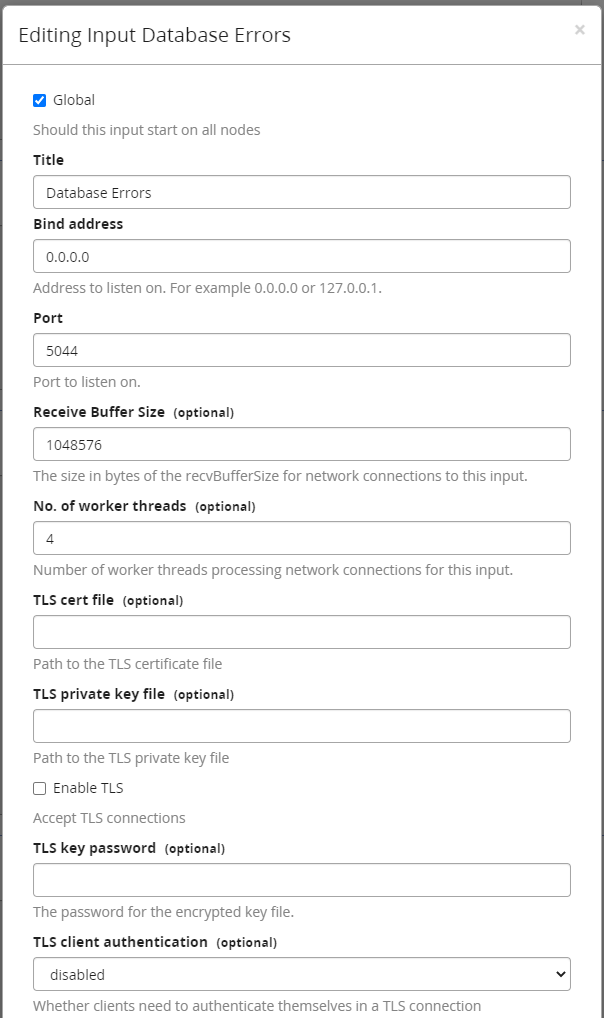This screenshot has width=604, height=1018.
Task: Select the Port field showing 5044
Action: tap(302, 351)
